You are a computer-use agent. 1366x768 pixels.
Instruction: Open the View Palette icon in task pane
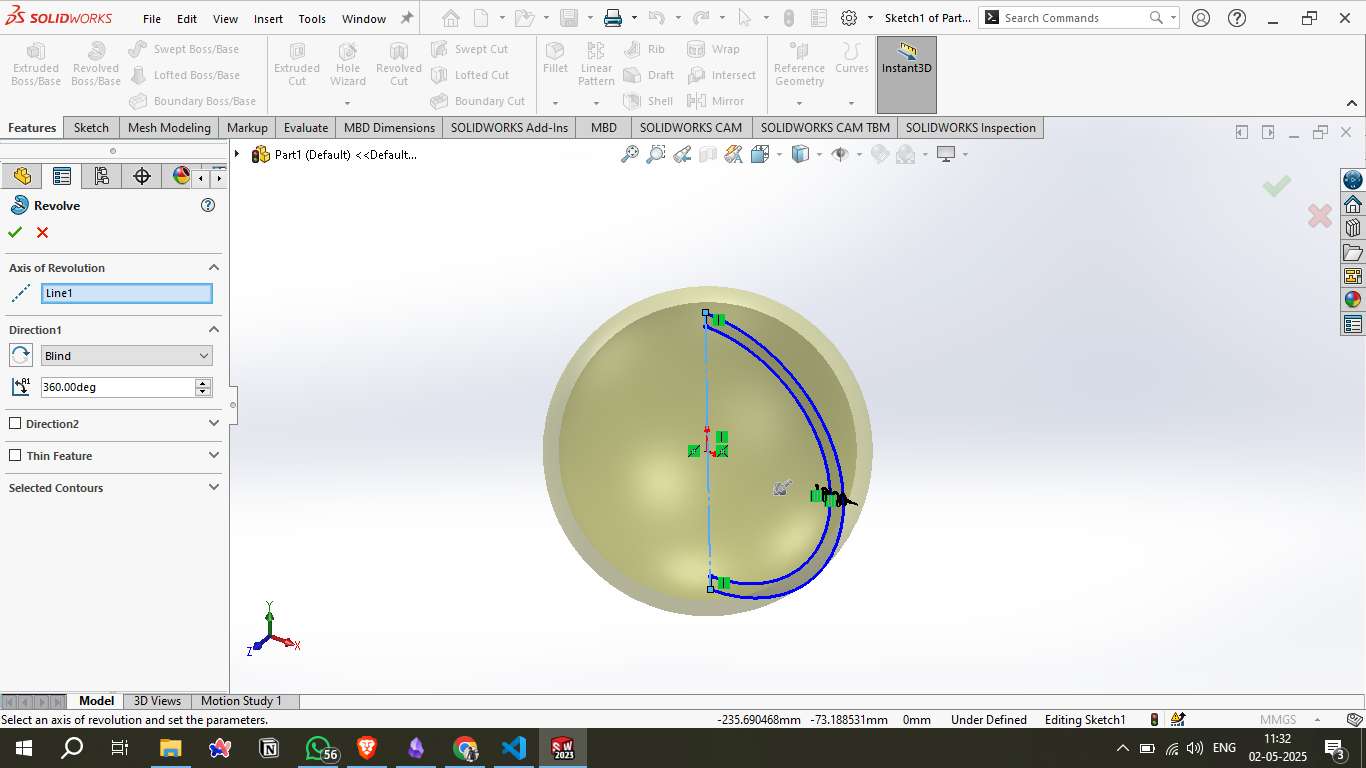coord(1353,276)
